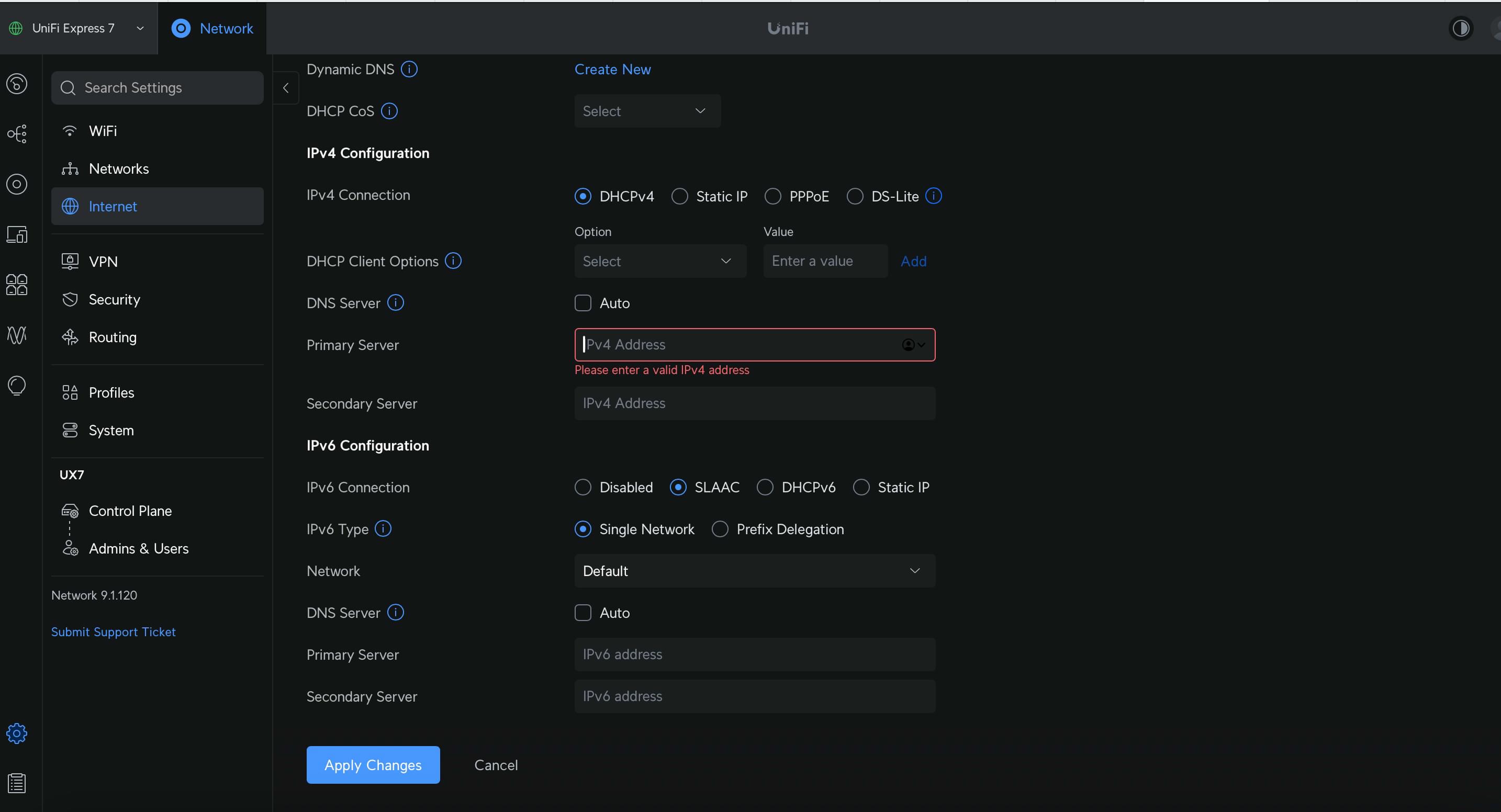Click the Network tab in header
Screen dimensions: 1501x812
click(x=212, y=28)
